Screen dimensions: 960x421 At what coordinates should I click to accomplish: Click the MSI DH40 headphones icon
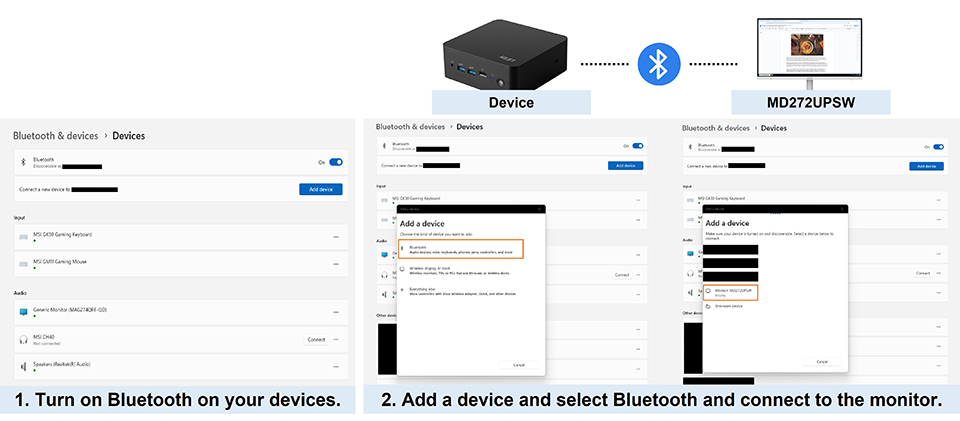(x=23, y=340)
